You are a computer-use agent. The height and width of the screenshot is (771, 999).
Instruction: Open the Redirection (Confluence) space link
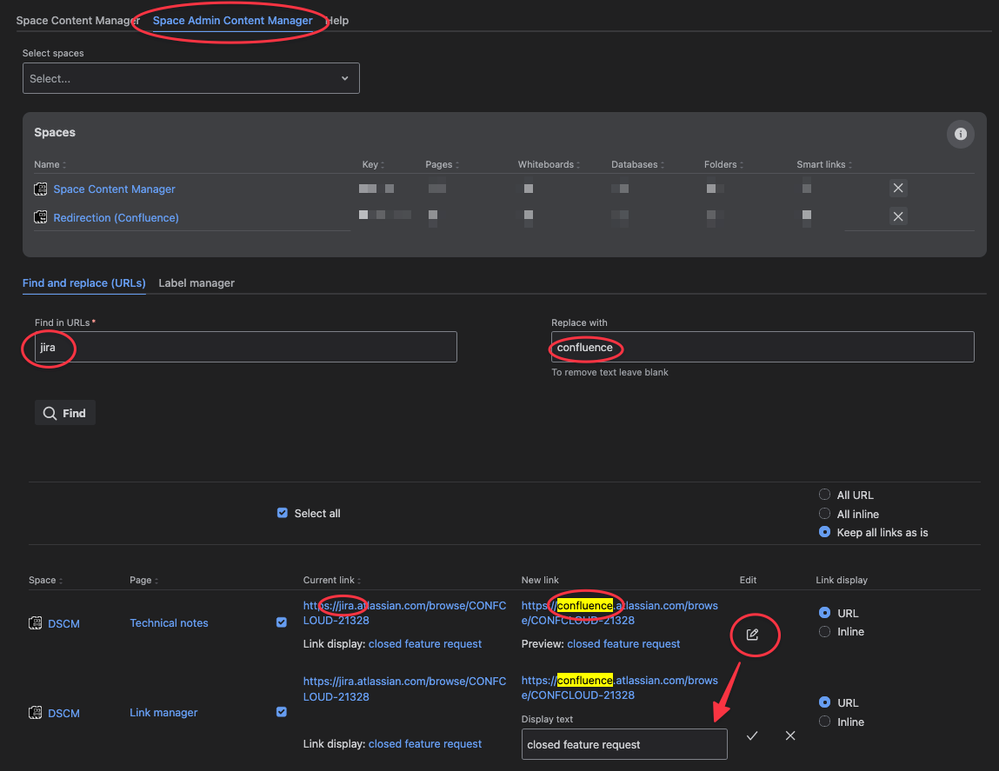116,218
